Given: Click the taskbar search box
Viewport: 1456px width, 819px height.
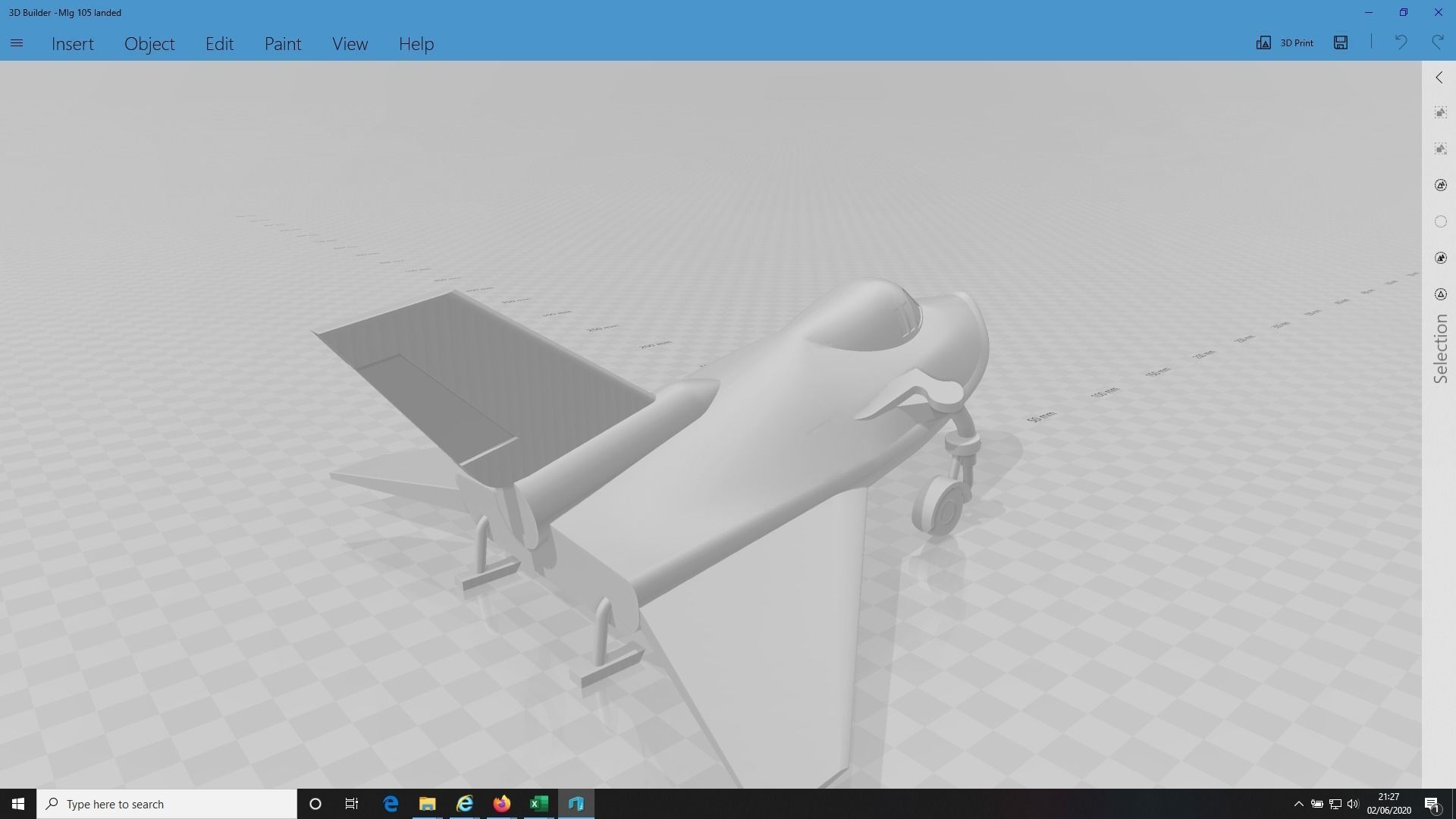Looking at the screenshot, I should tap(167, 804).
